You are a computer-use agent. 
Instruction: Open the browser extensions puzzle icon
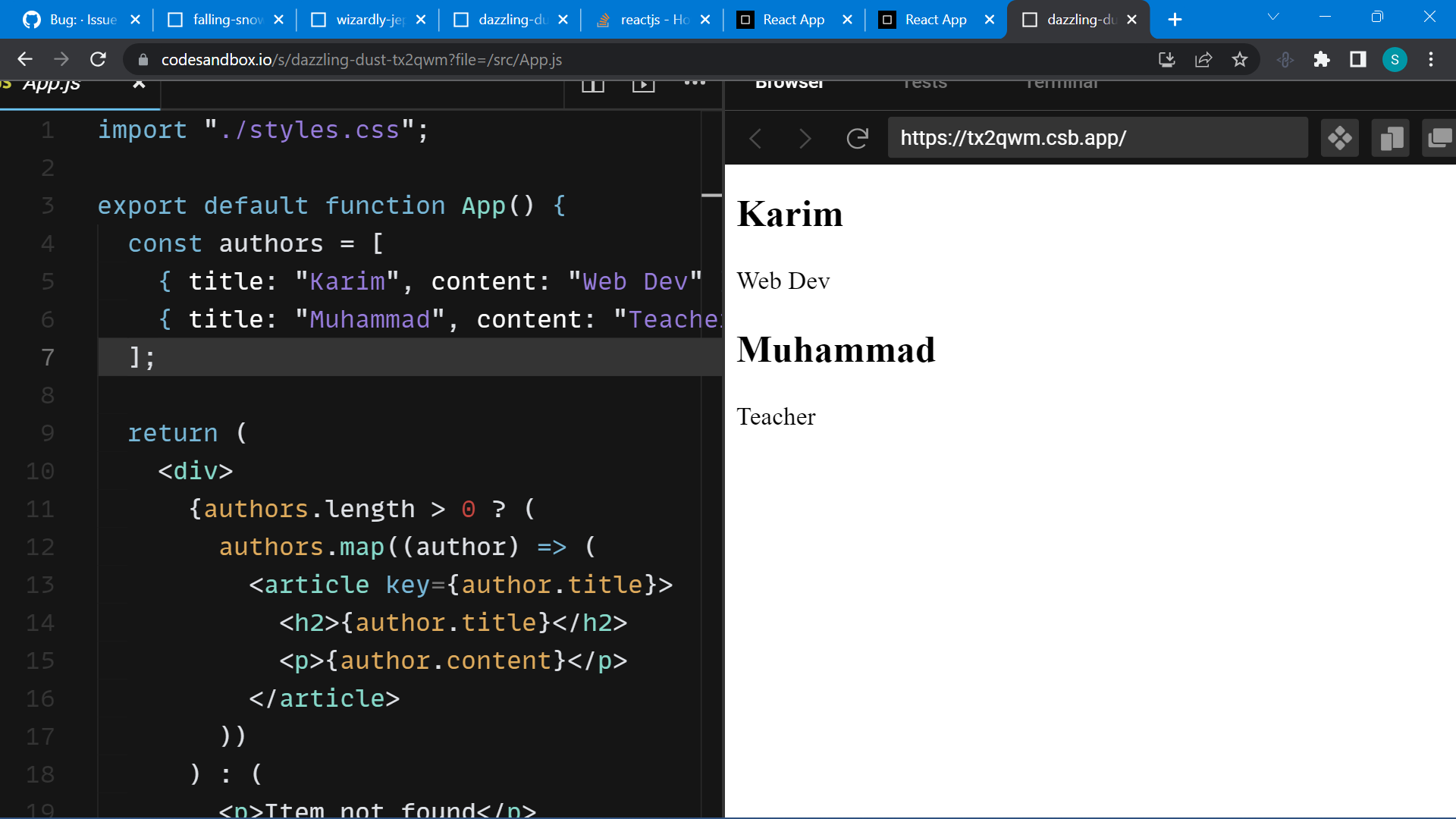tap(1322, 59)
